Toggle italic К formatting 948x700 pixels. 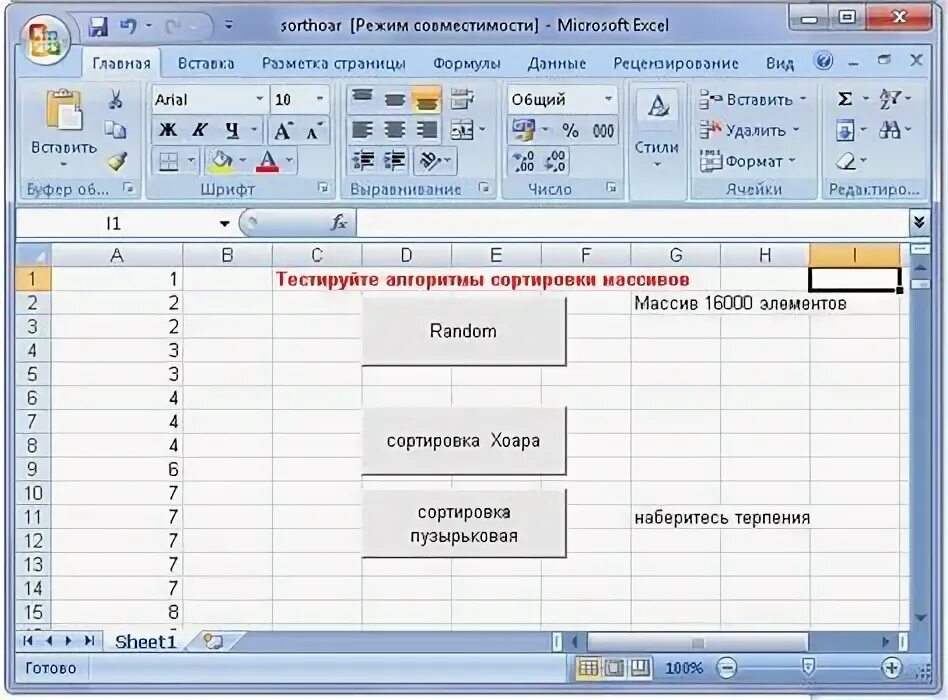coord(200,129)
